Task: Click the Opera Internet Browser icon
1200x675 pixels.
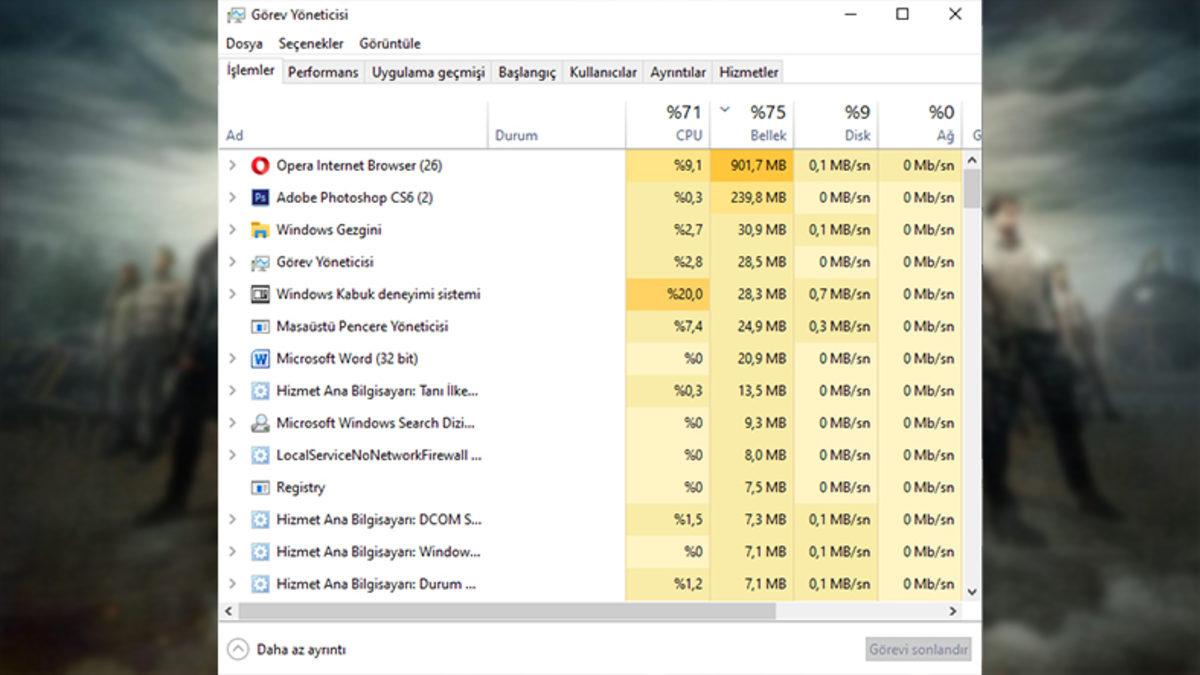Action: pos(260,165)
